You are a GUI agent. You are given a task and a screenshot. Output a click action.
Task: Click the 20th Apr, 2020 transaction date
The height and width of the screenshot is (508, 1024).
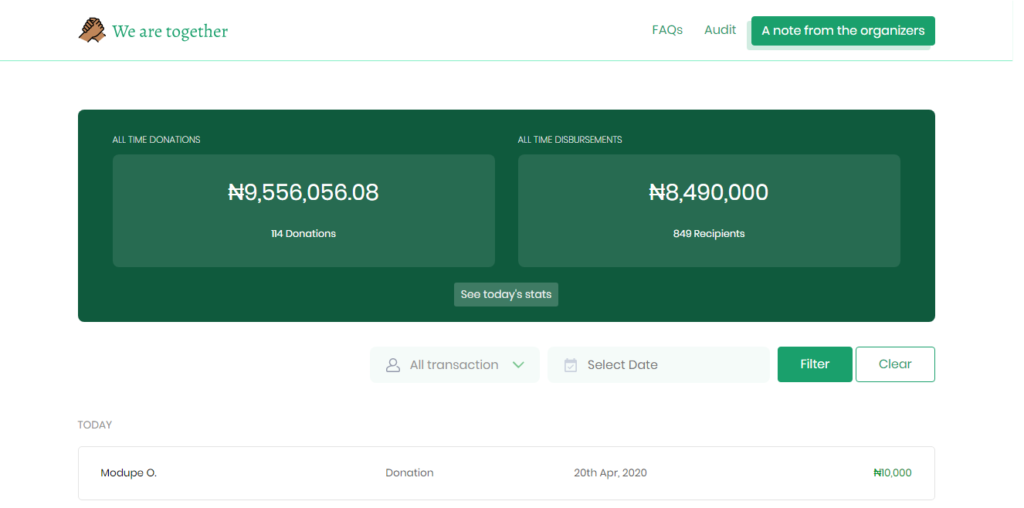[610, 473]
